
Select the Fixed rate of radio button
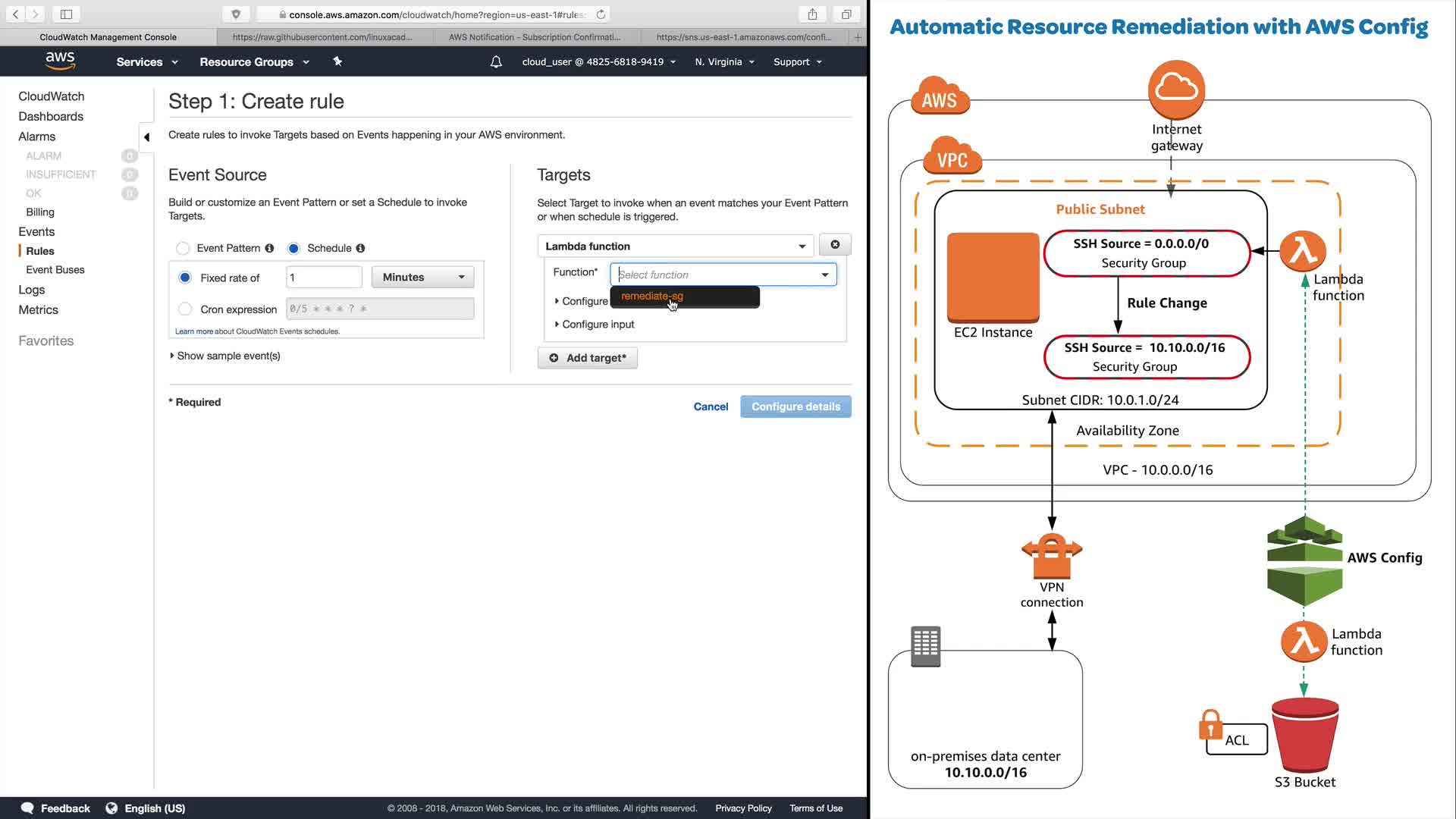(x=185, y=278)
